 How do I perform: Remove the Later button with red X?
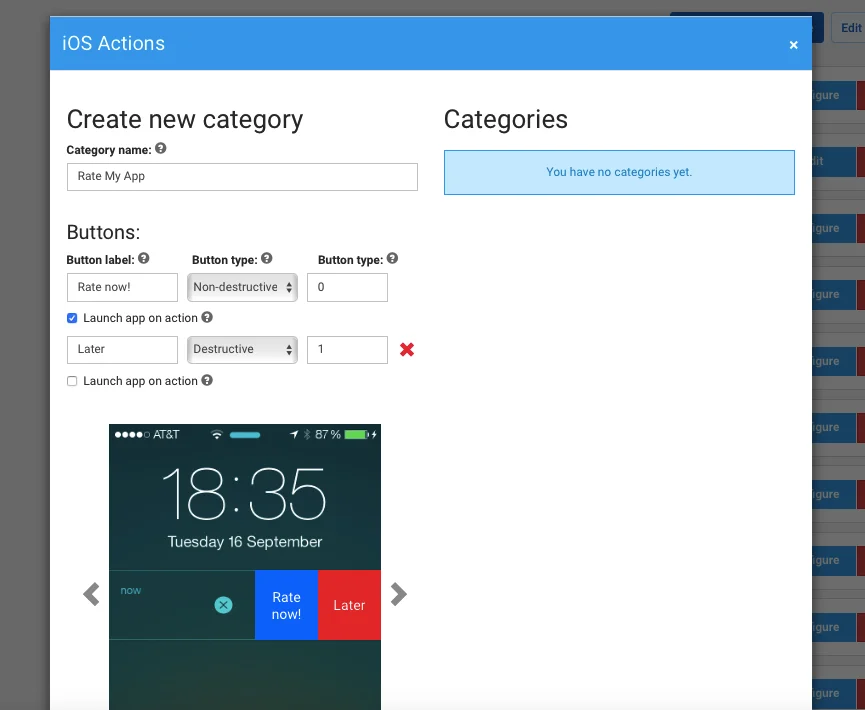(407, 350)
